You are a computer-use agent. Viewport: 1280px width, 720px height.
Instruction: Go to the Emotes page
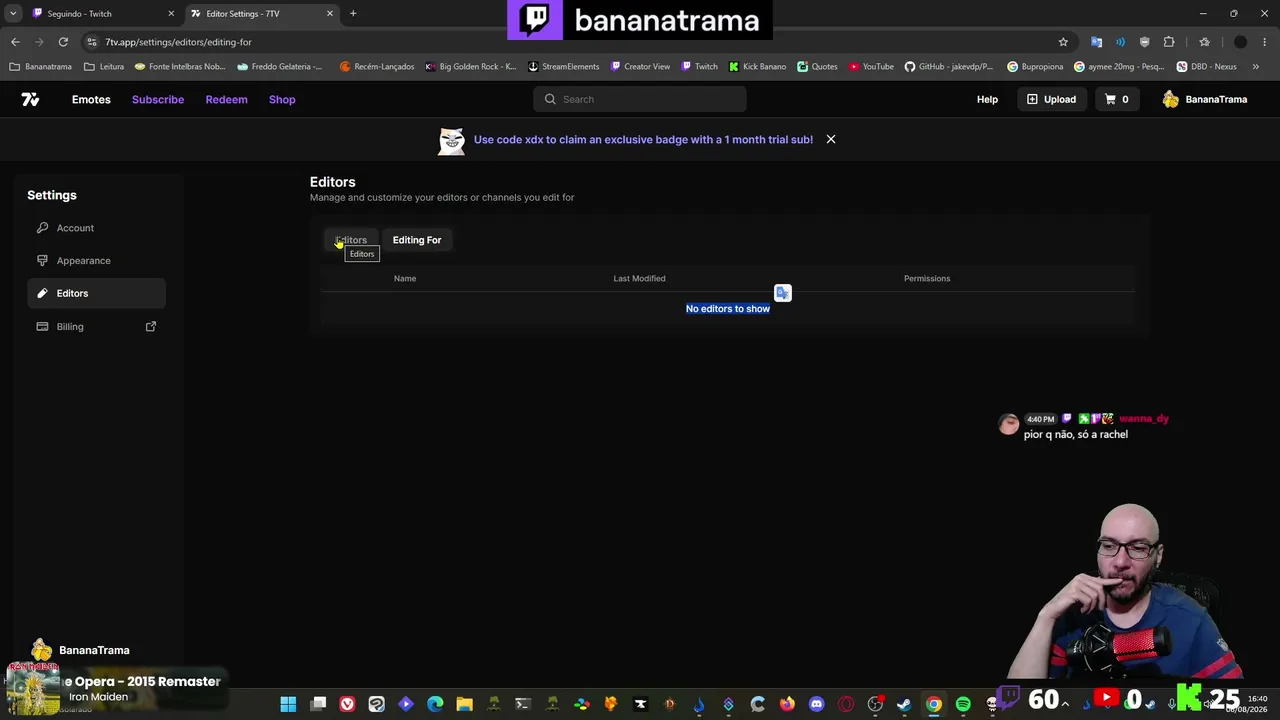[91, 99]
